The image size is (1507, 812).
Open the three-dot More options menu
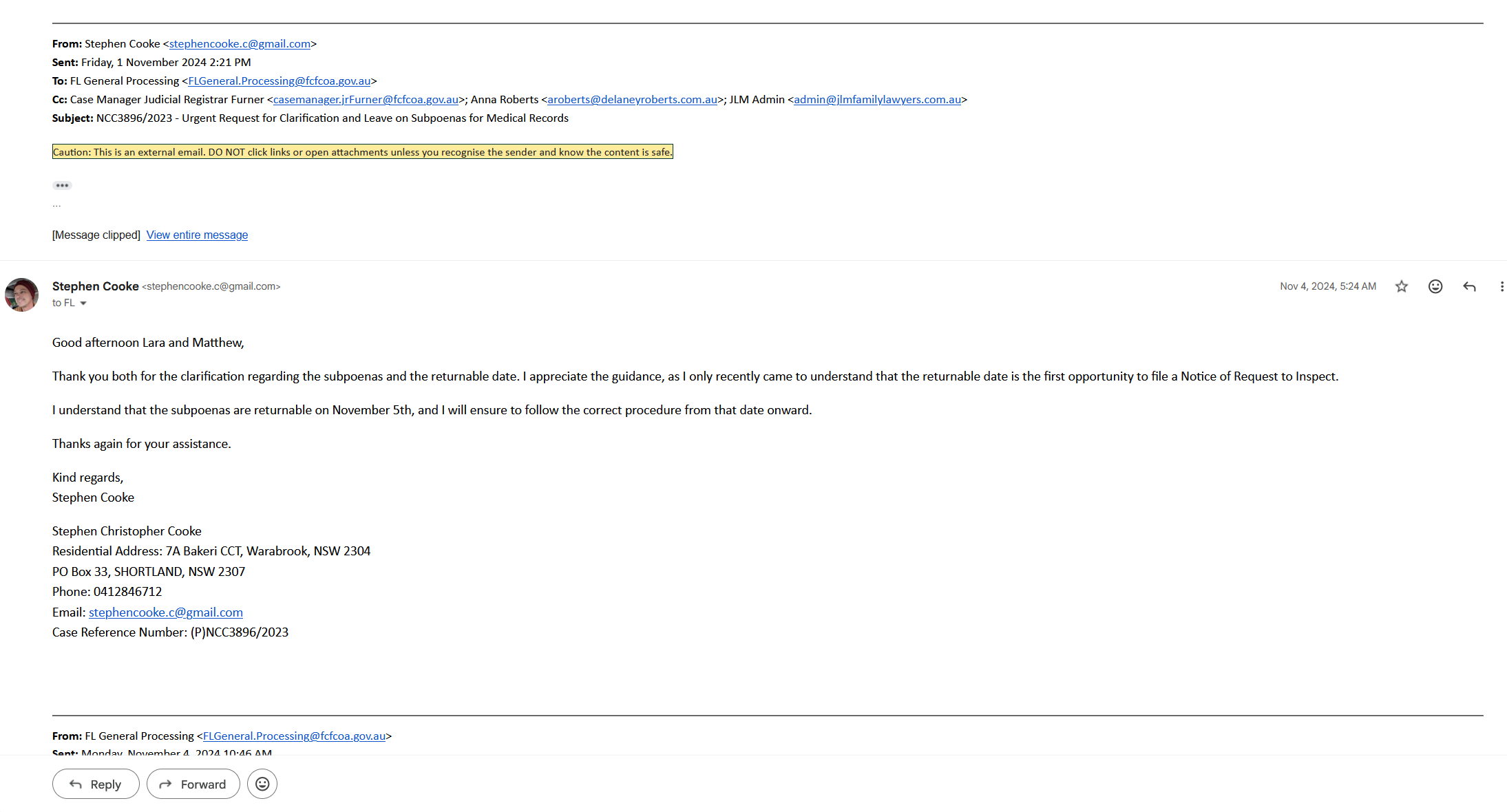1501,286
